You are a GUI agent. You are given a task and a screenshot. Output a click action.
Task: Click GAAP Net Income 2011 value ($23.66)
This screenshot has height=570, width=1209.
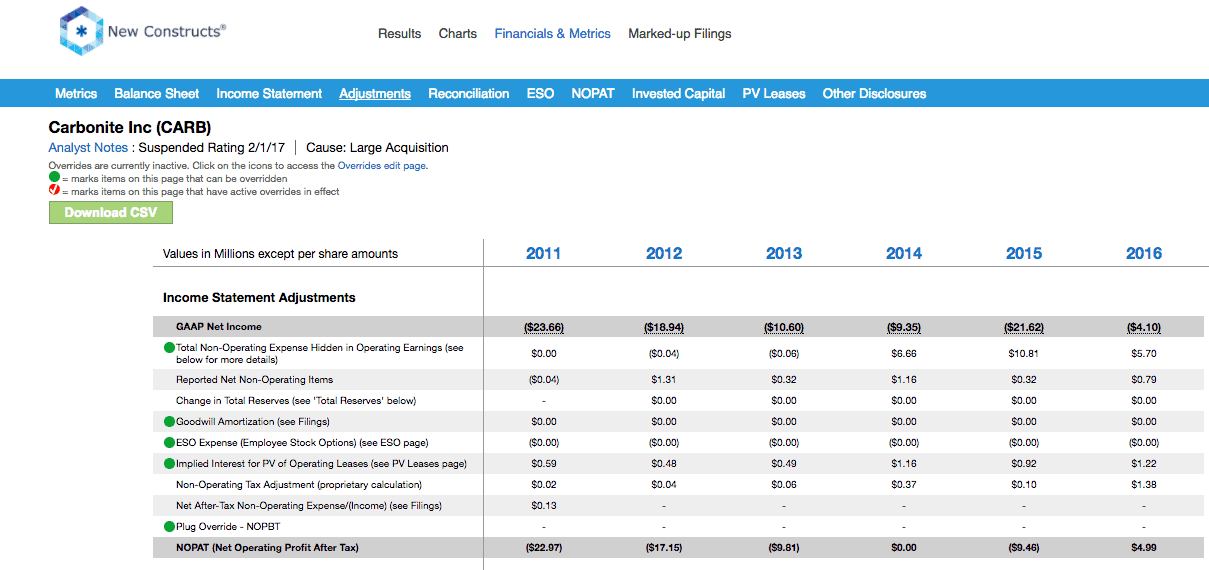click(x=543, y=327)
